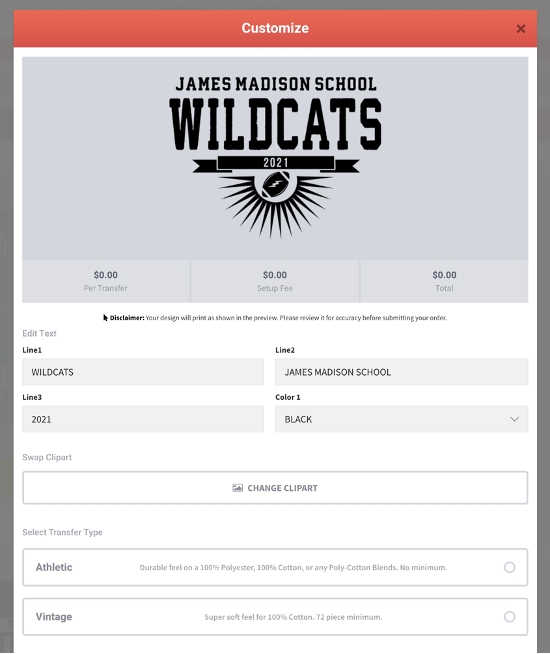The image size is (550, 654).
Task: Click the image icon in Change Clipart
Action: click(237, 488)
